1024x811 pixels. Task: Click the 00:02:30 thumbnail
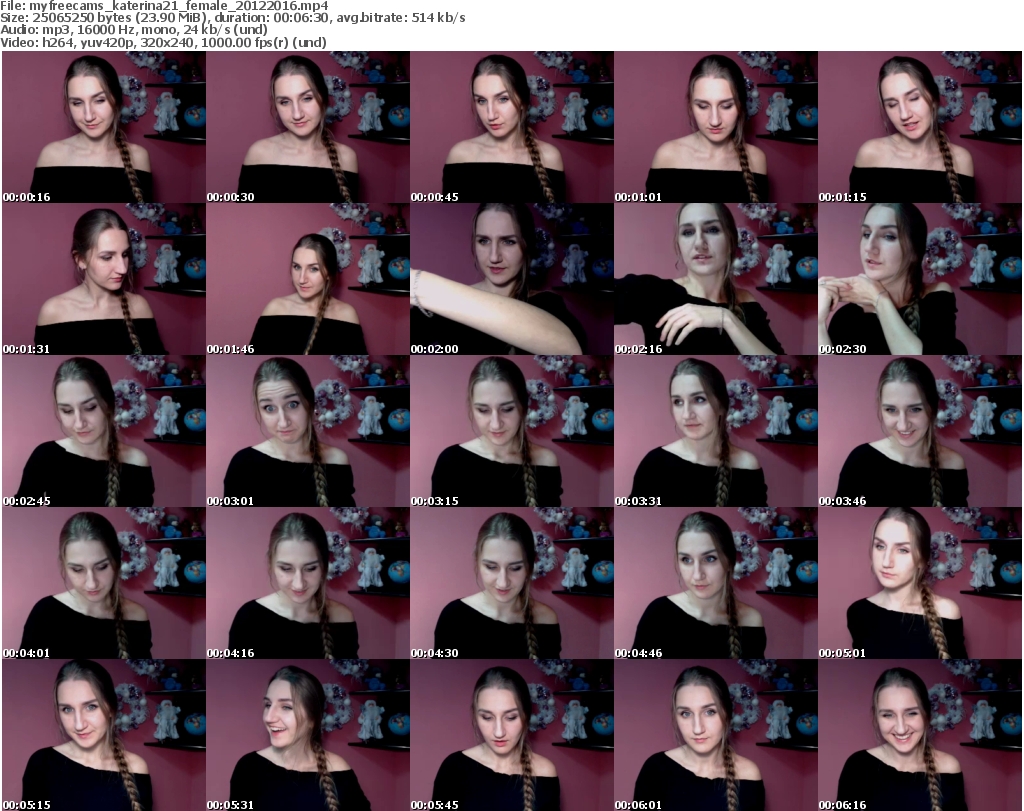pyautogui.click(x=919, y=279)
